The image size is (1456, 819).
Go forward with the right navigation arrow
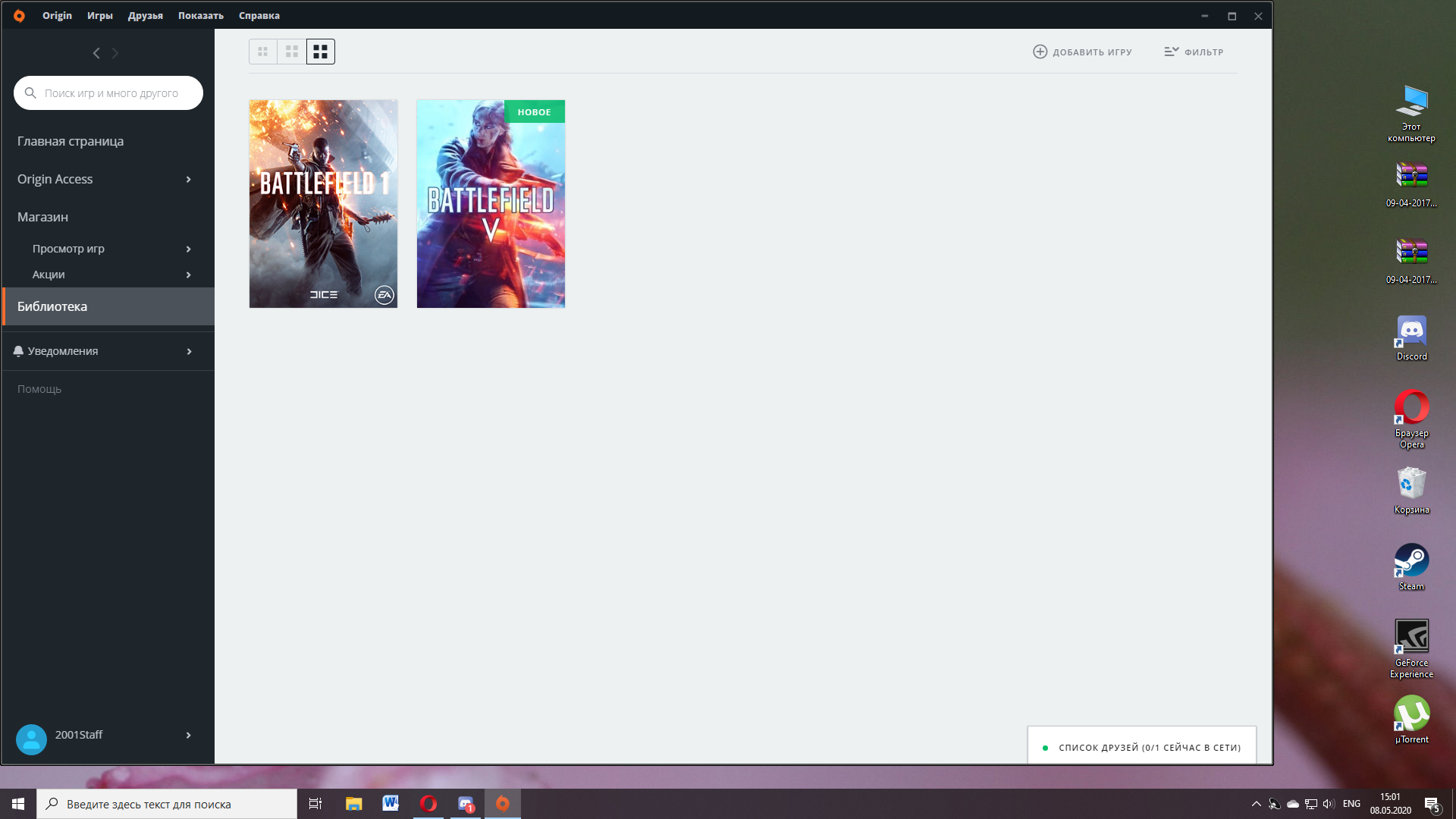[x=115, y=53]
